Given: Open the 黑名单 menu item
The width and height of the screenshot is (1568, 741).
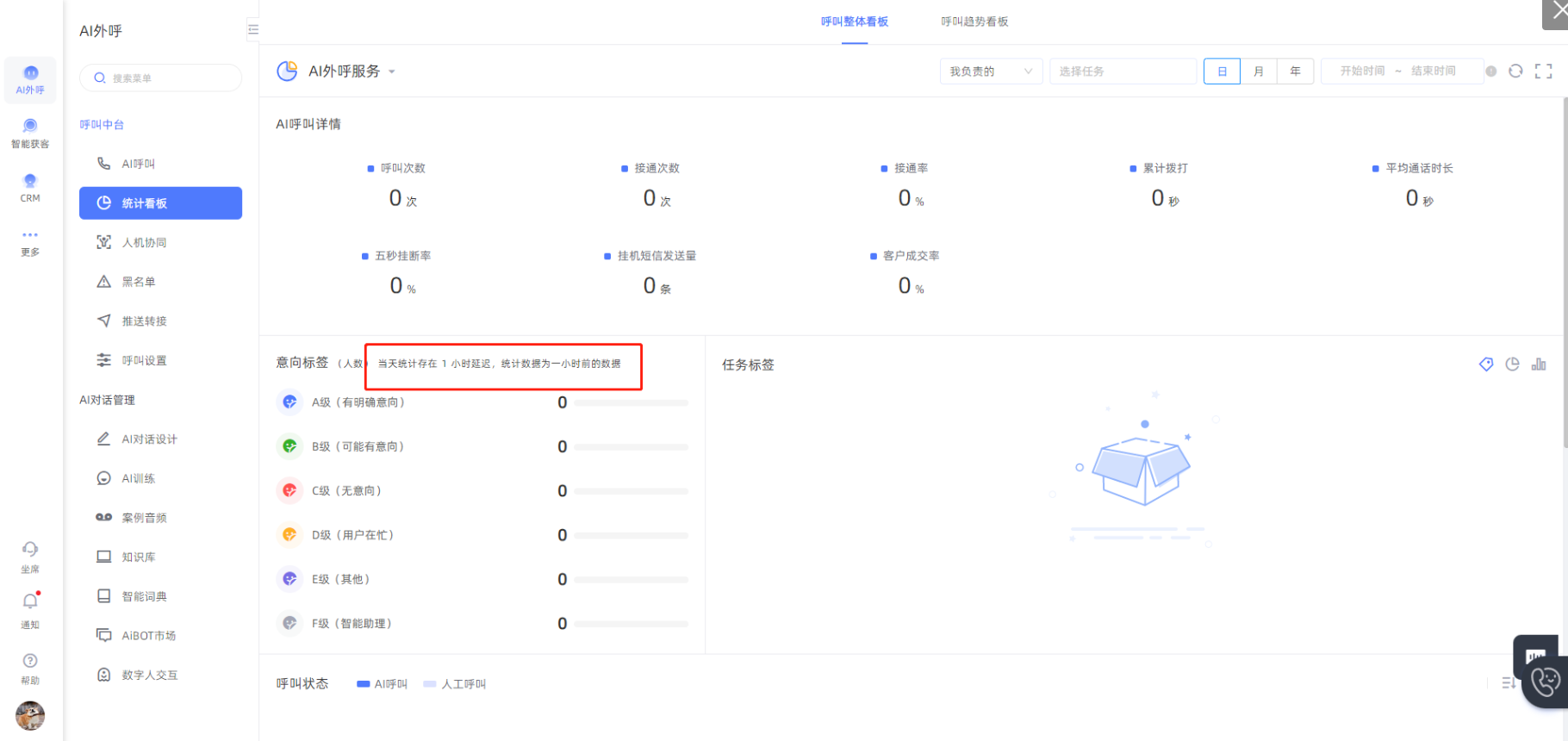Looking at the screenshot, I should [x=139, y=282].
